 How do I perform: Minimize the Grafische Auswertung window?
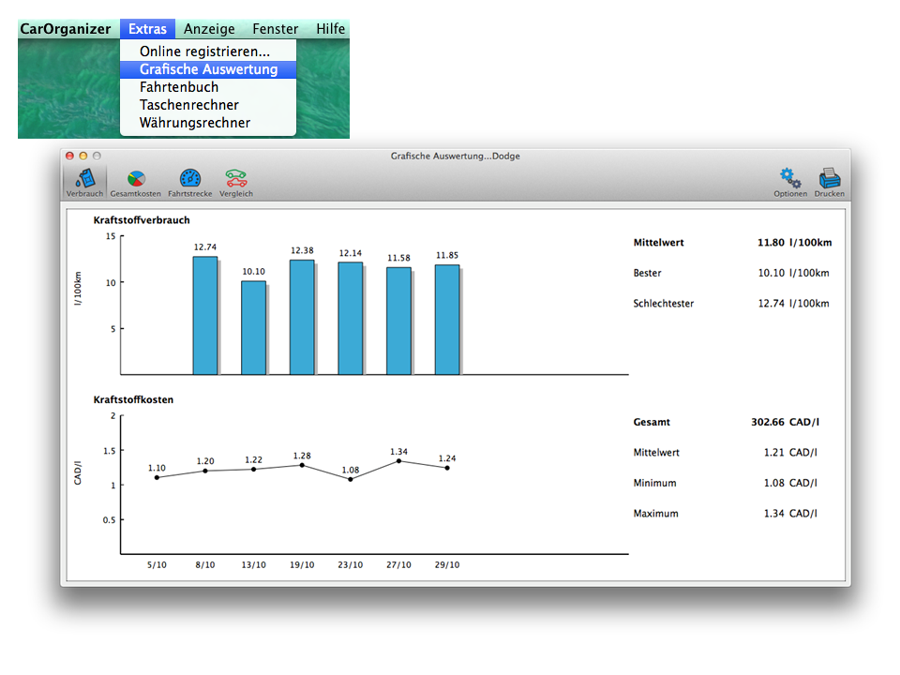[84, 156]
